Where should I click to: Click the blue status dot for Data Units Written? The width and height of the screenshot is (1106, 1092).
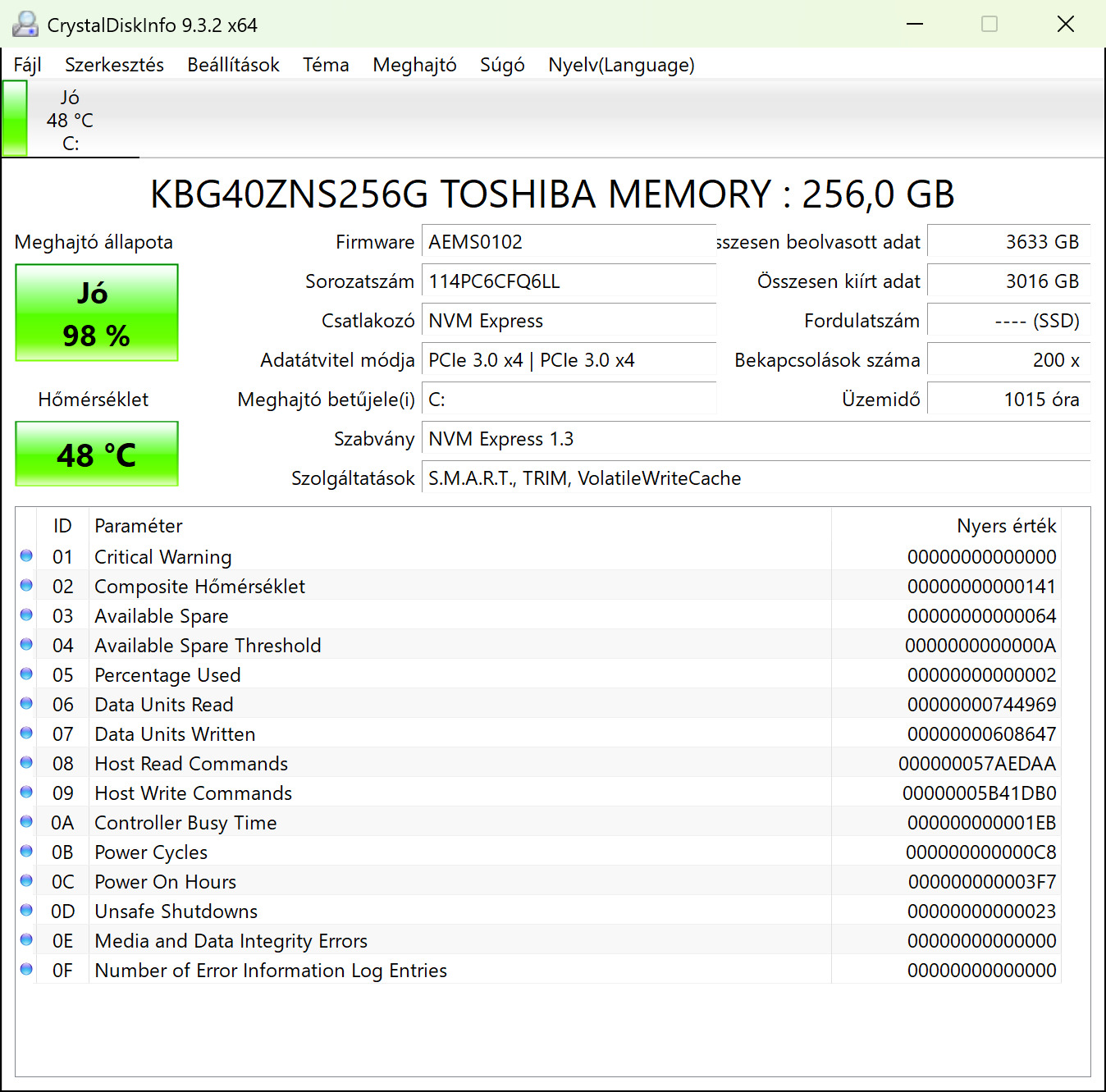[26, 733]
